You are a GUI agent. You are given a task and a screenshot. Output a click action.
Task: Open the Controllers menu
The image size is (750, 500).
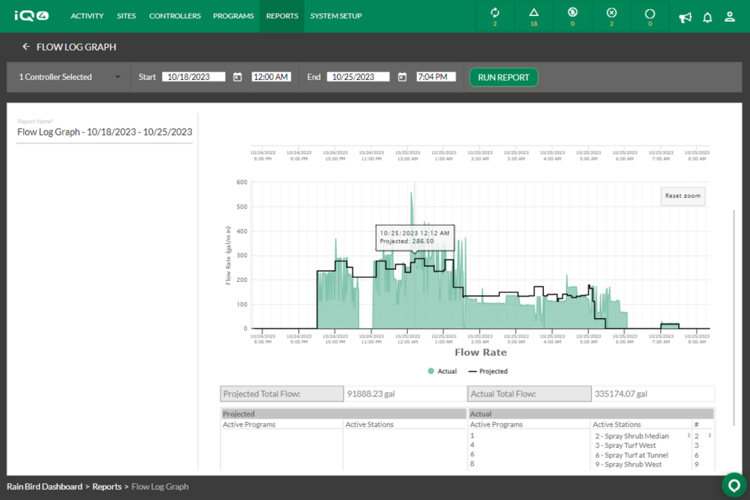[175, 16]
